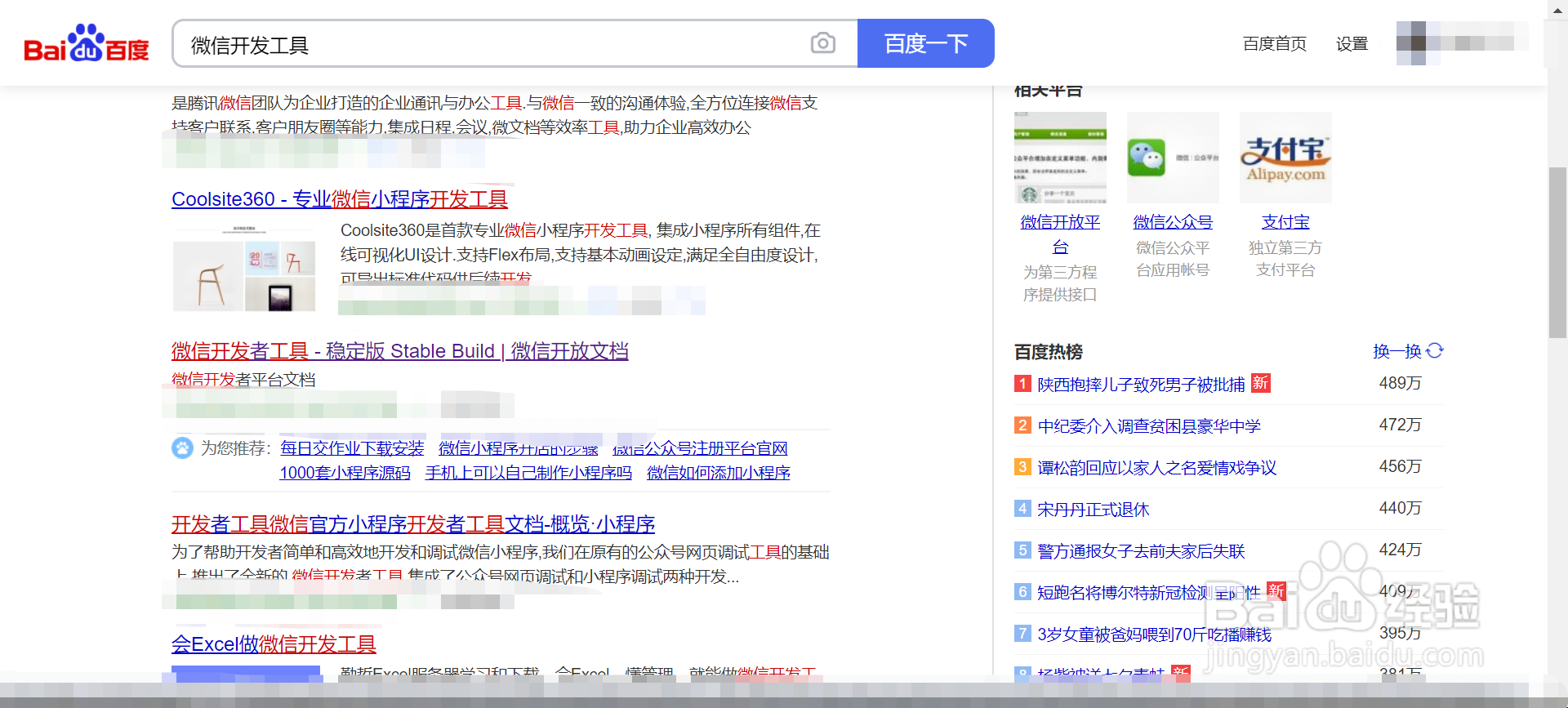Click recommended 手机上可以自己制作小程序吗 link
1568x708 pixels.
pyautogui.click(x=528, y=473)
